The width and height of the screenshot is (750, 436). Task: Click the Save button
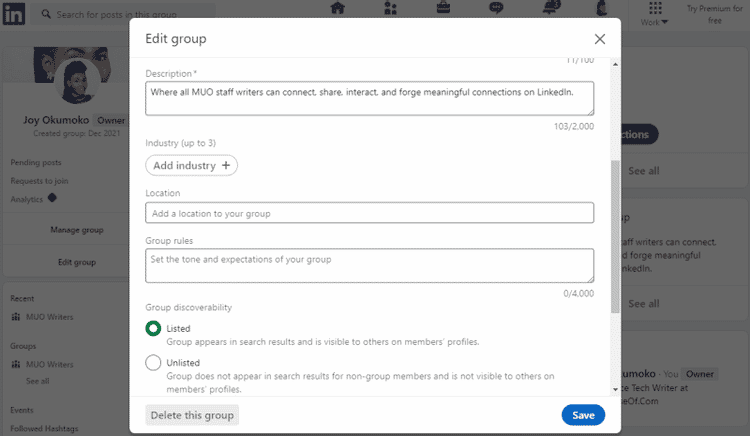pos(583,415)
